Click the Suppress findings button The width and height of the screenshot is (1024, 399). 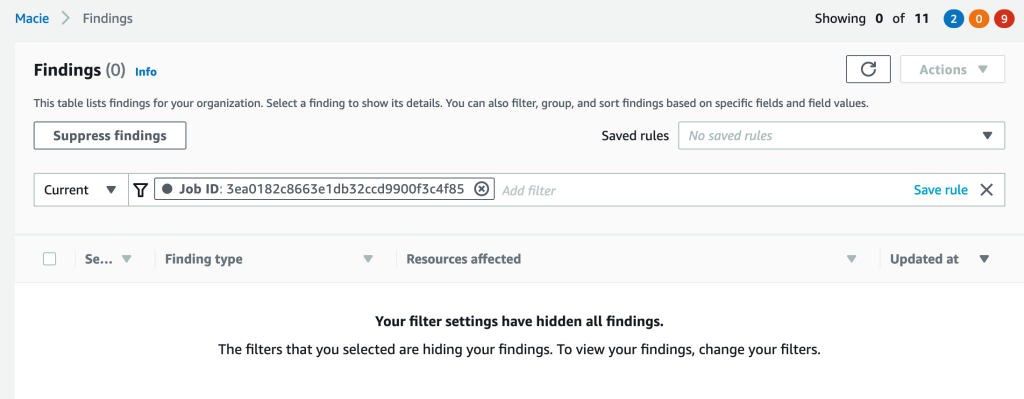[x=110, y=136]
